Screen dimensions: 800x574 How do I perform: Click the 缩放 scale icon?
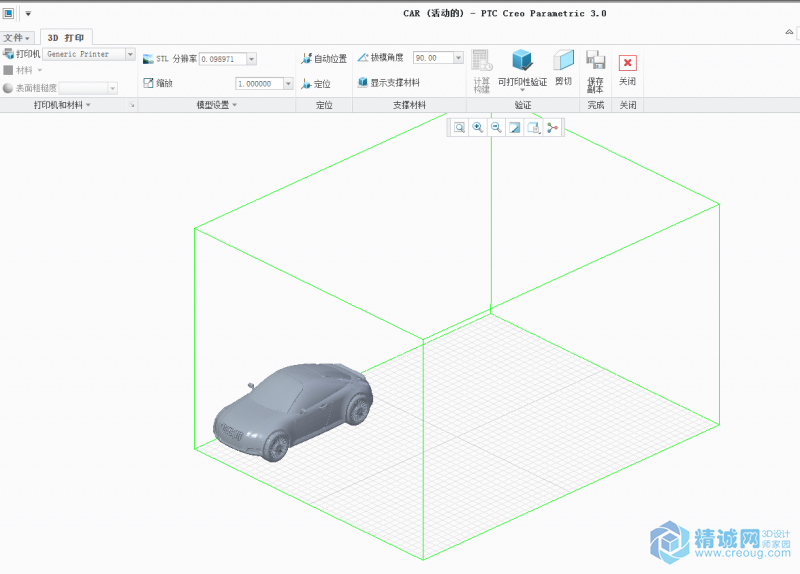(148, 83)
